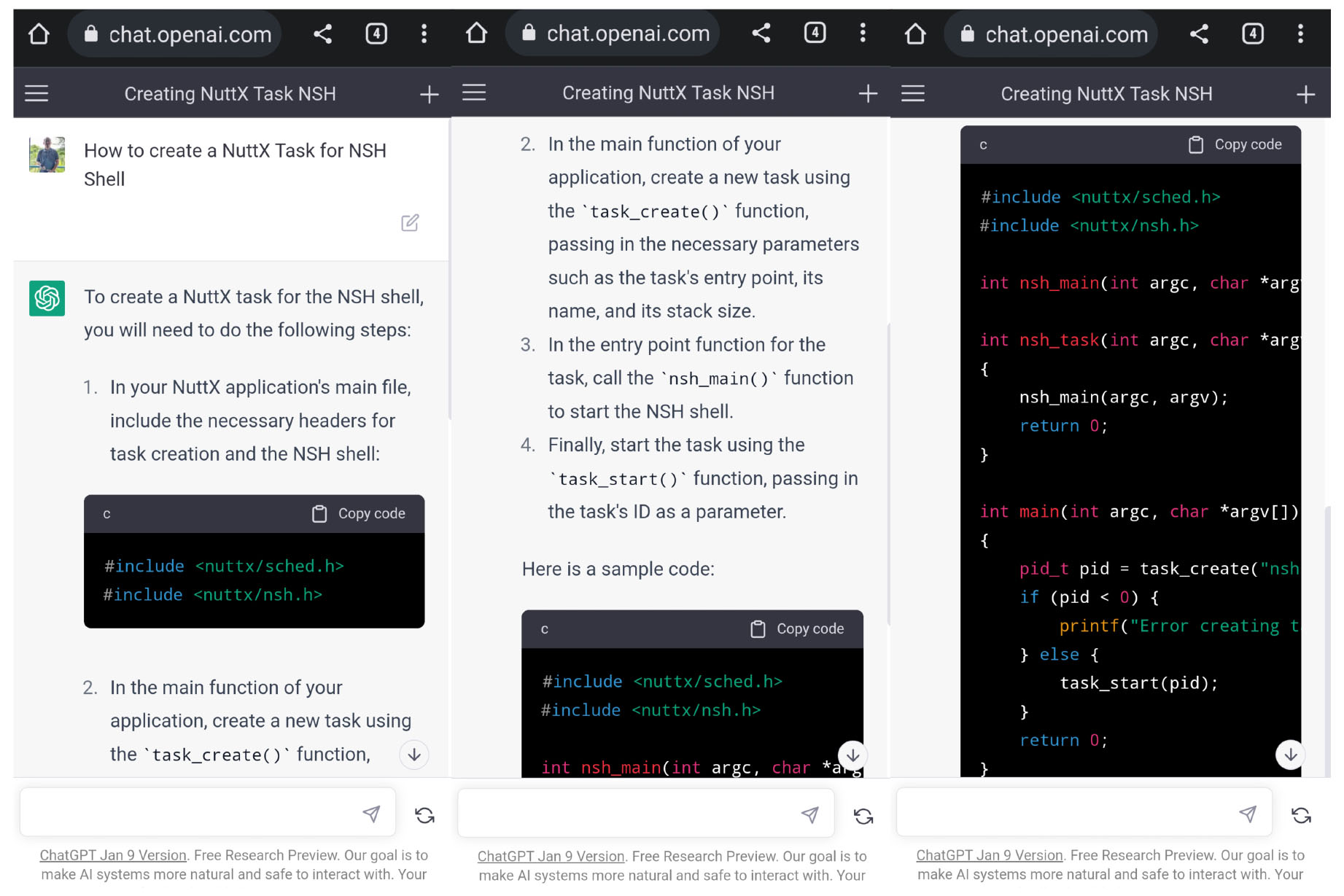This screenshot has width=1344, height=896.
Task: Open the three-dot browser menu in the left panel
Action: coord(424,34)
